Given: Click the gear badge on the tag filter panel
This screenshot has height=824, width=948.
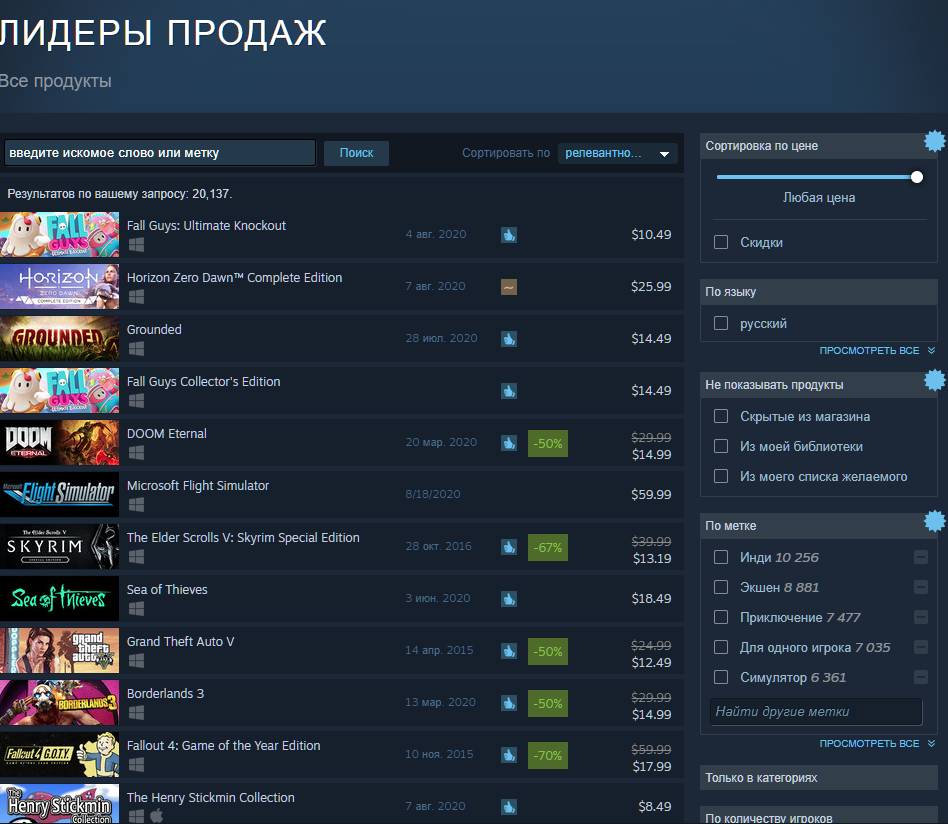Looking at the screenshot, I should (935, 521).
